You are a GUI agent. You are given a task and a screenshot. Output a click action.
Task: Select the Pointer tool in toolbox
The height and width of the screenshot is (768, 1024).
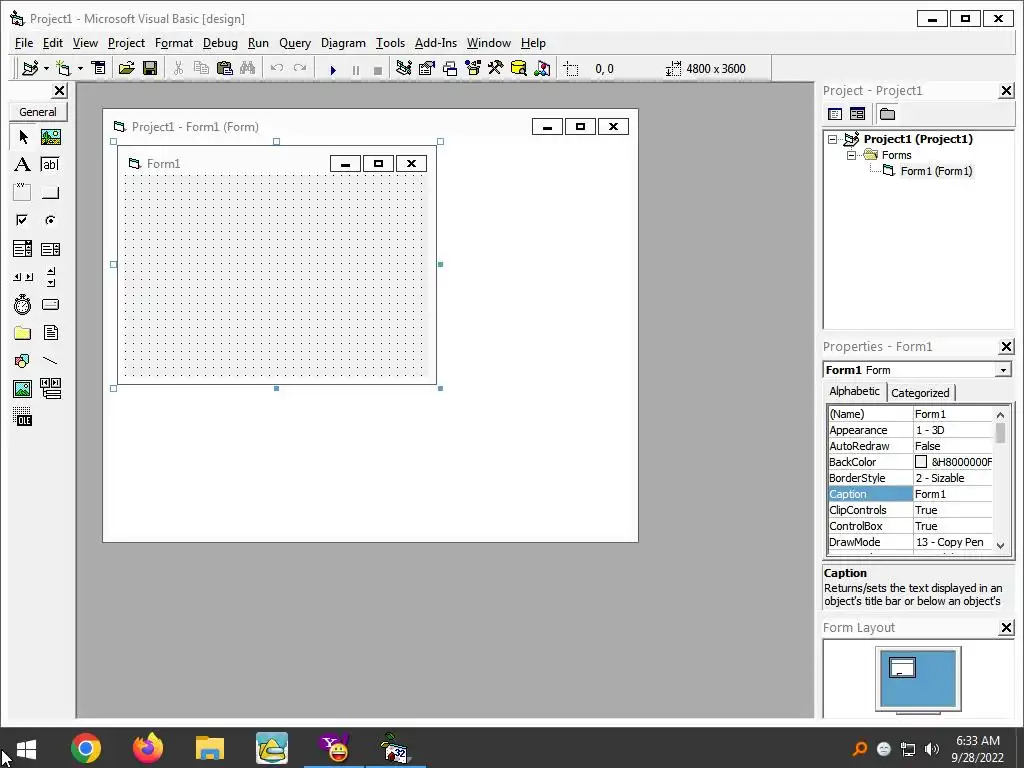[23, 137]
